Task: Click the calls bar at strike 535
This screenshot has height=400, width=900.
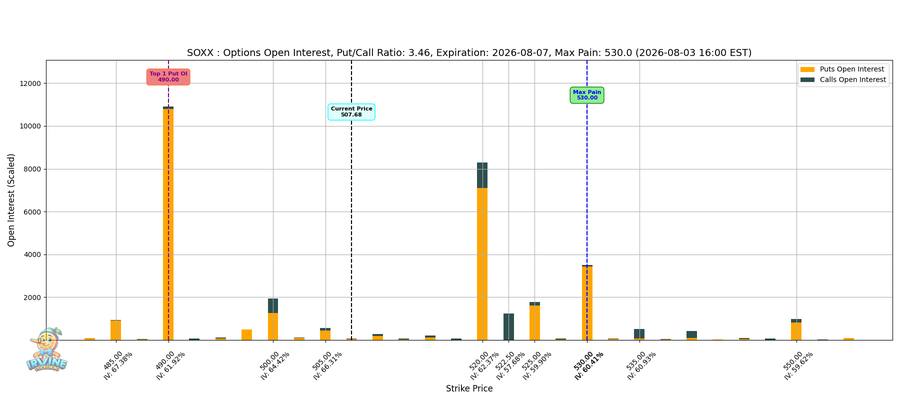Action: click(639, 334)
